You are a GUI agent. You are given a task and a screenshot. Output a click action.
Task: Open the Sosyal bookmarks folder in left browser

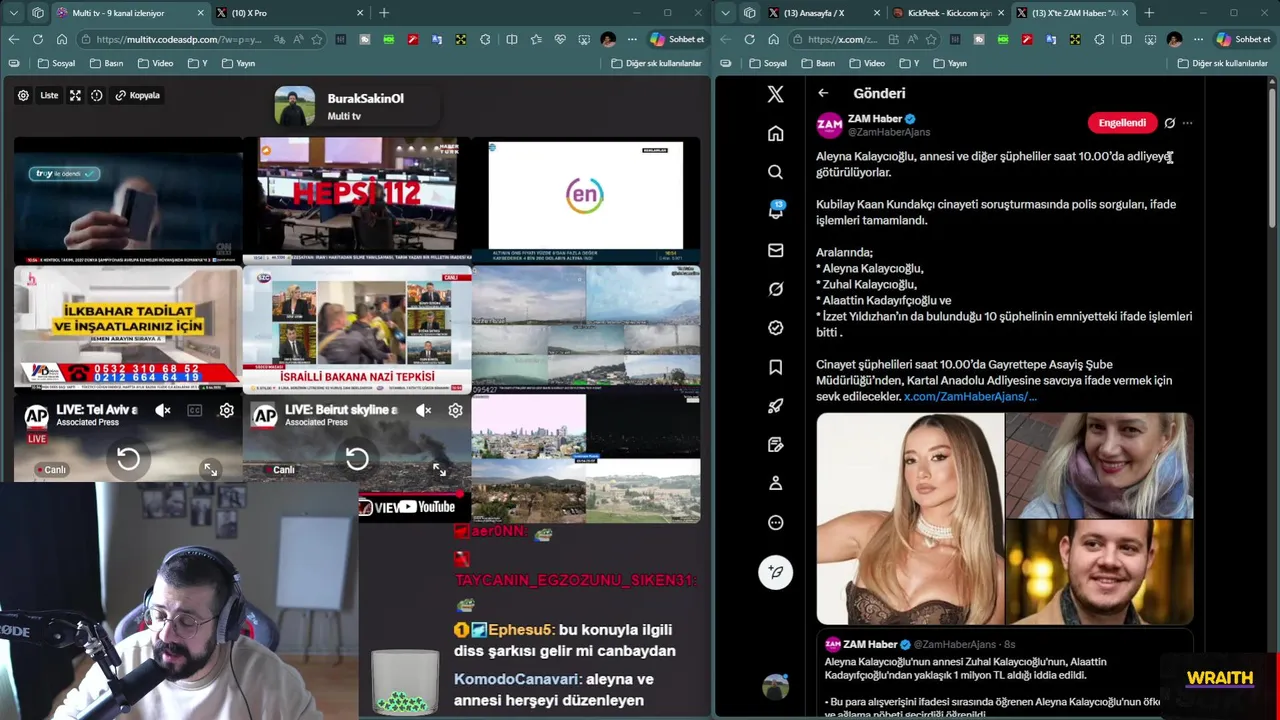tap(56, 63)
